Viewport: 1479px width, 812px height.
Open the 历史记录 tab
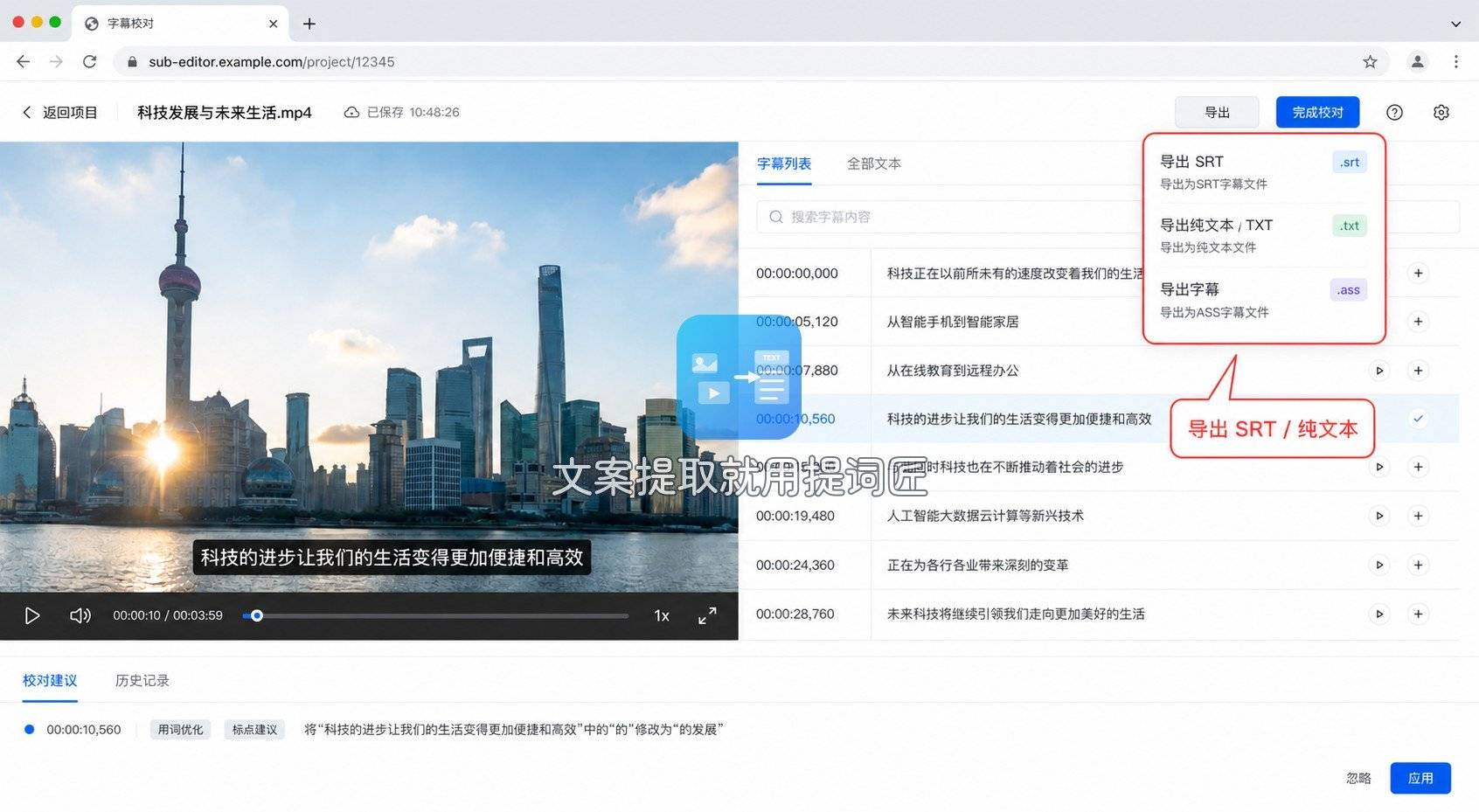[x=142, y=680]
